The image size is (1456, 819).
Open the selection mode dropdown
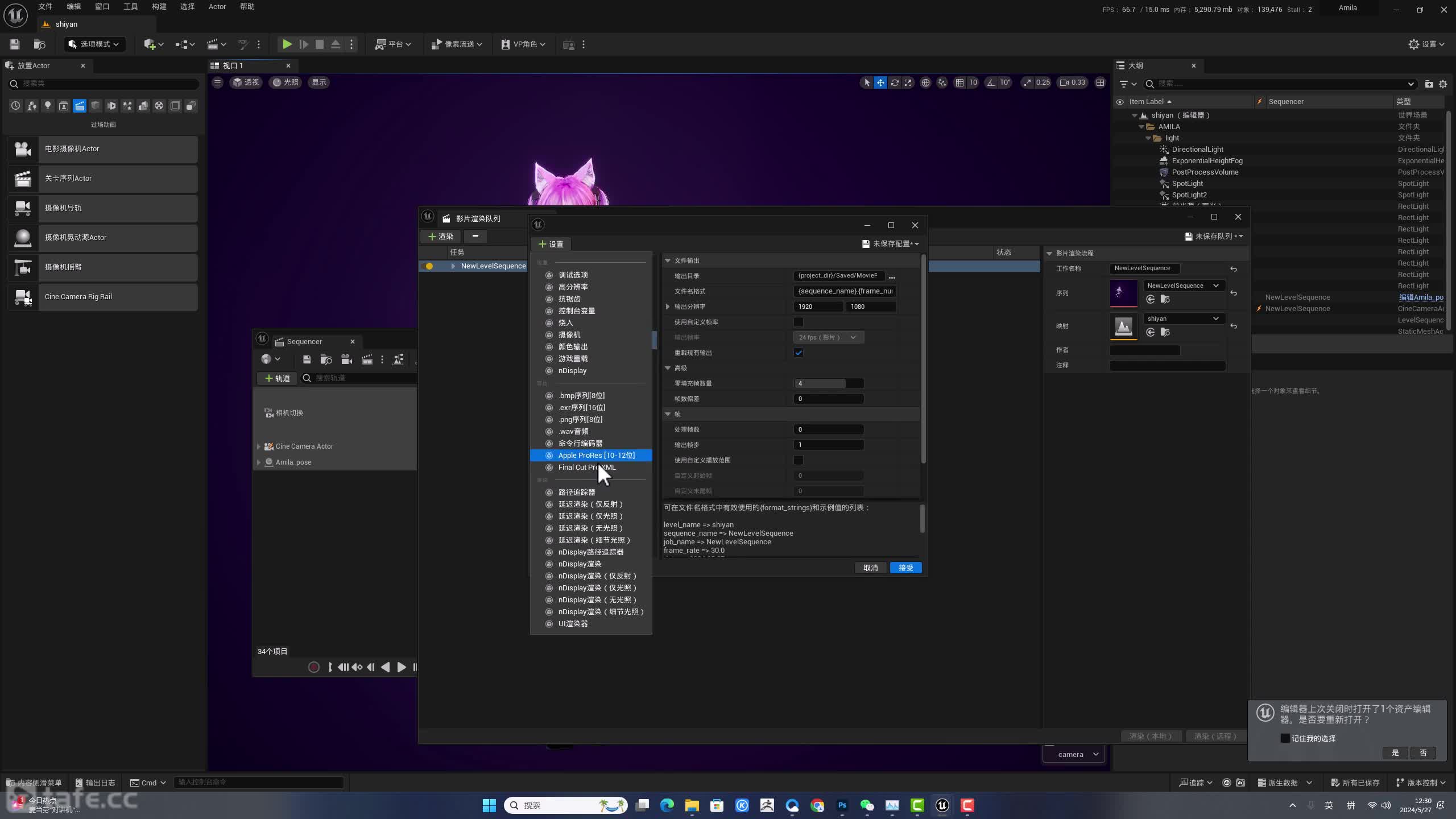[94, 44]
